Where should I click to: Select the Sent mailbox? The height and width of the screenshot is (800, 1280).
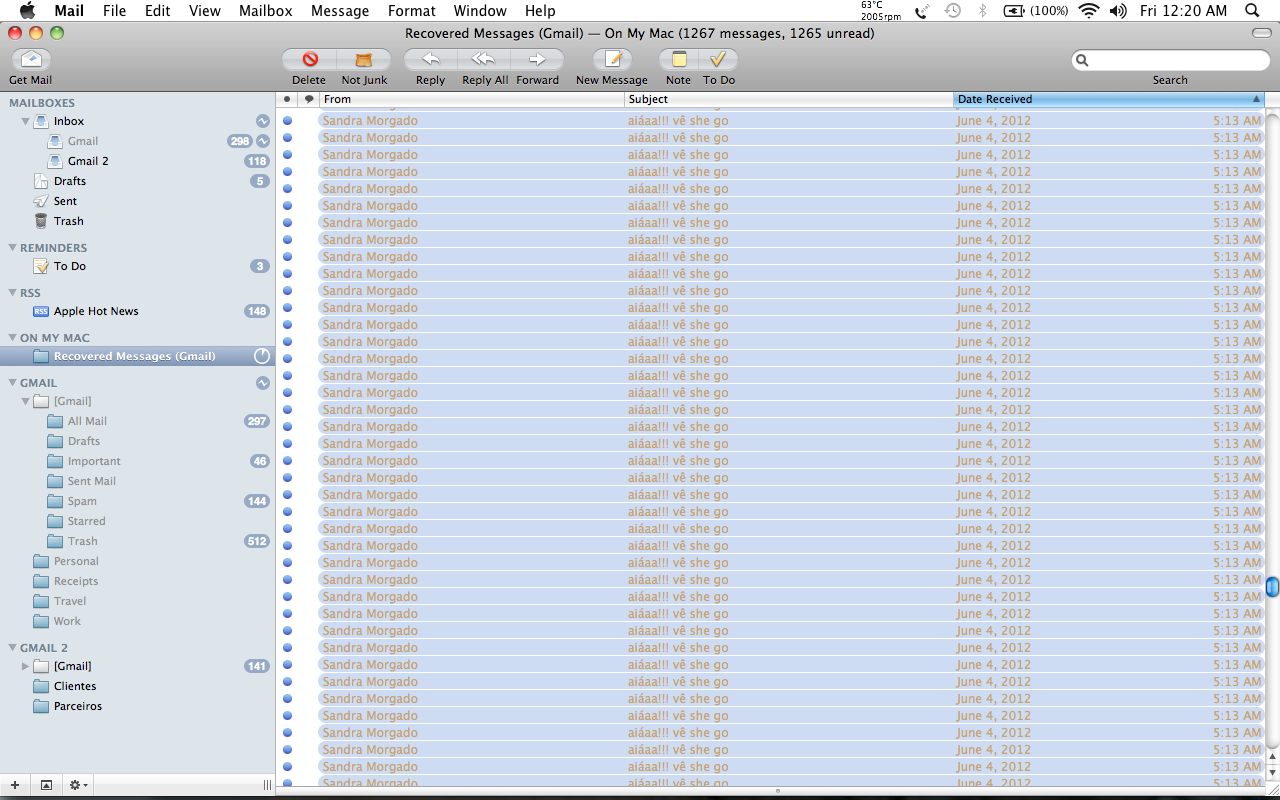pyautogui.click(x=66, y=201)
